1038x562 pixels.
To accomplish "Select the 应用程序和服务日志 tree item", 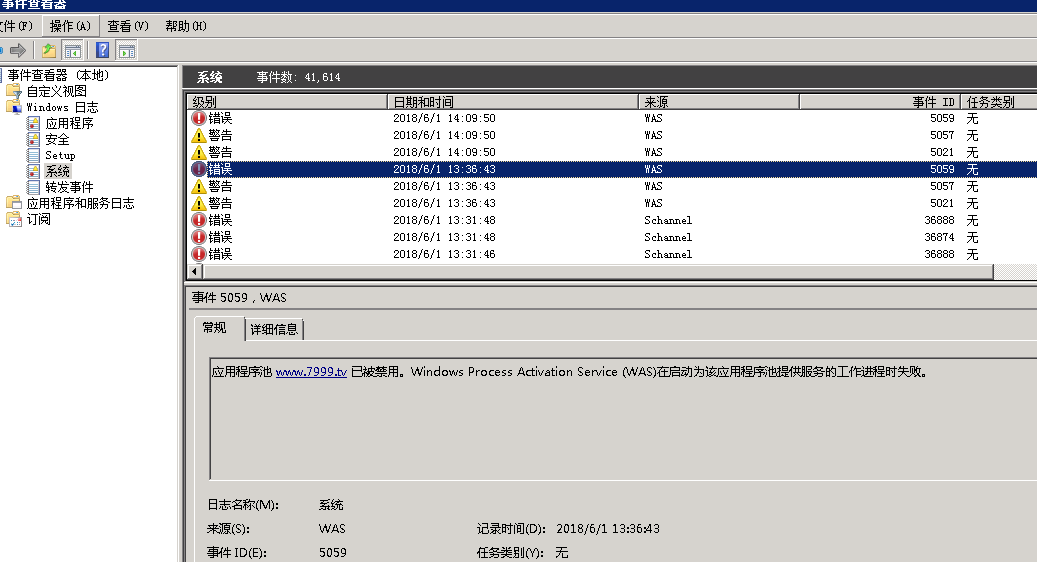I will click(80, 203).
